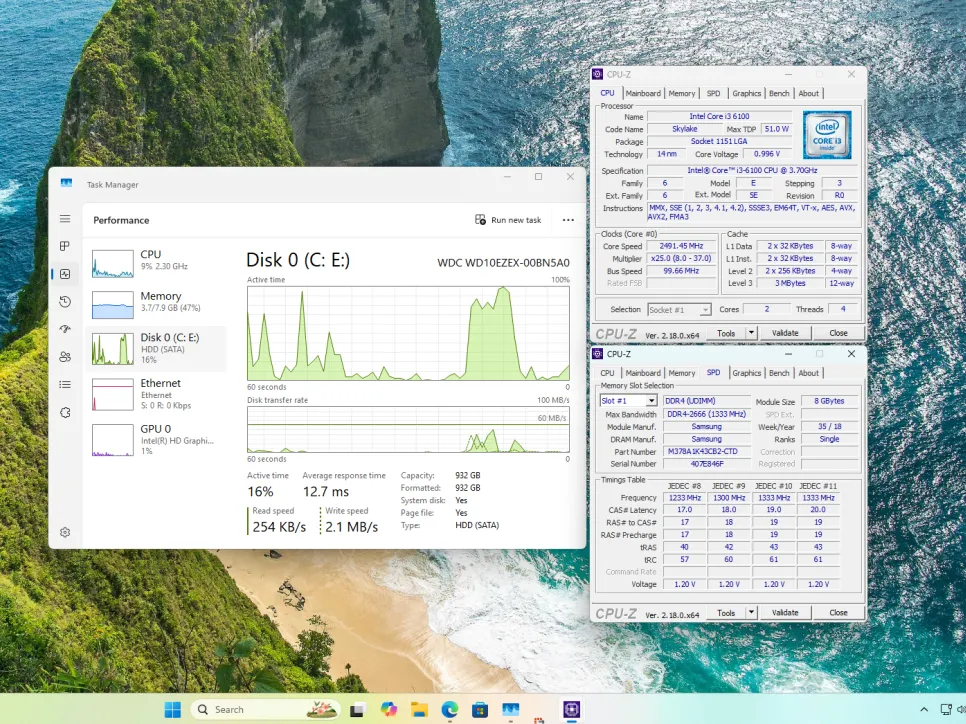Screen dimensions: 966x724
Task: Go to Processes page in Task Manager sidebar
Action: click(65, 246)
